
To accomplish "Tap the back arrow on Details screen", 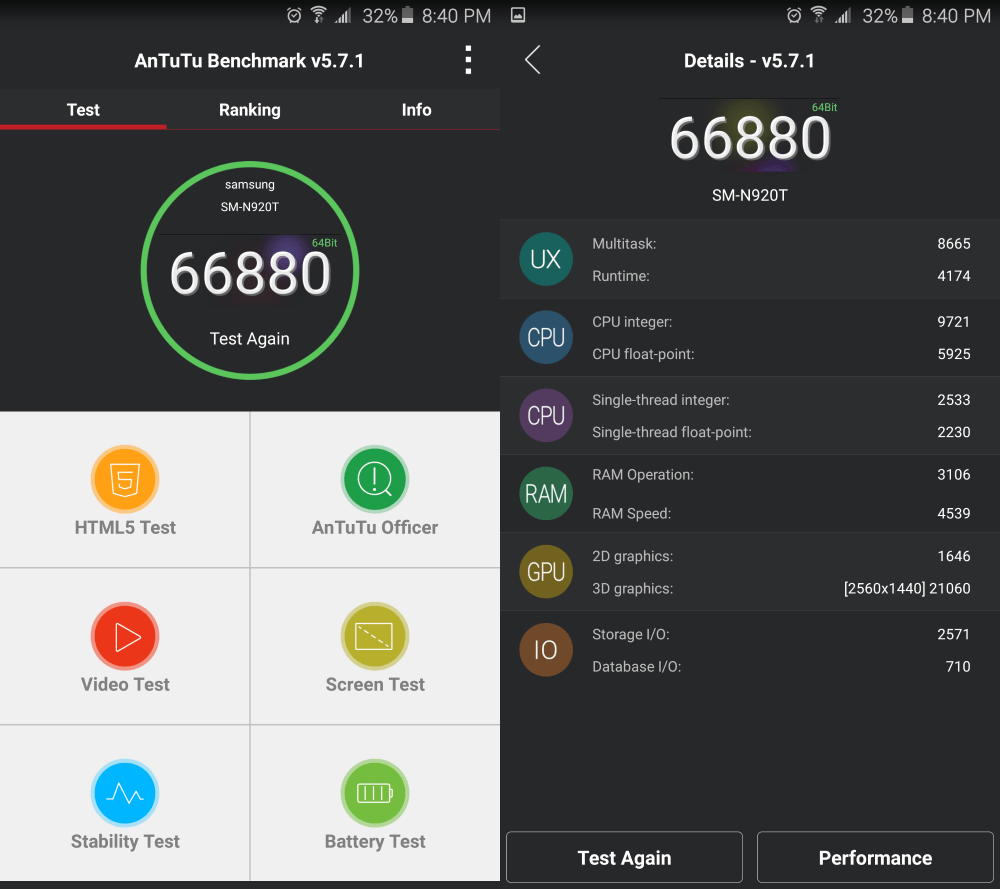I will click(x=533, y=60).
